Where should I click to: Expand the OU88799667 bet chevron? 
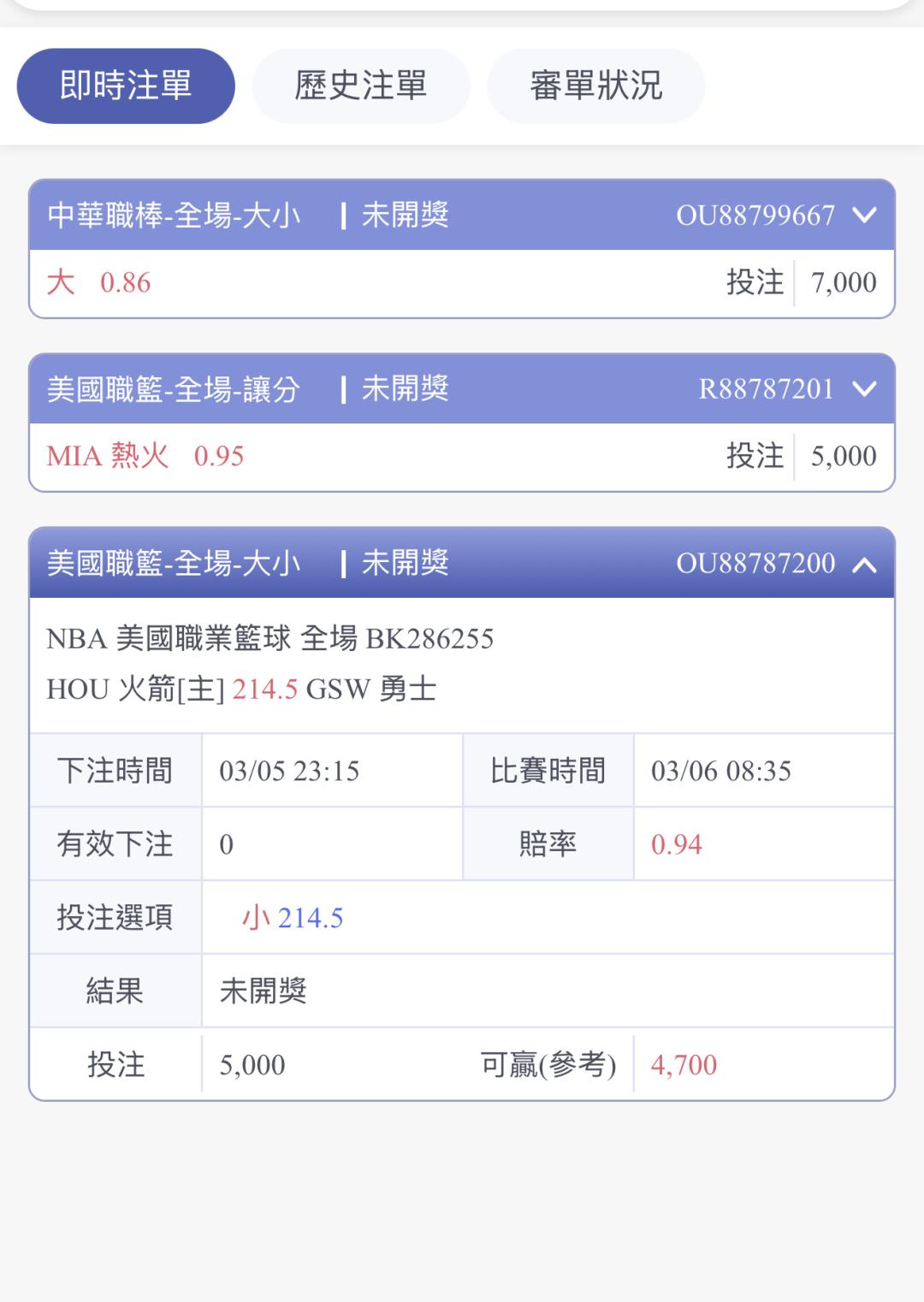pos(865,215)
